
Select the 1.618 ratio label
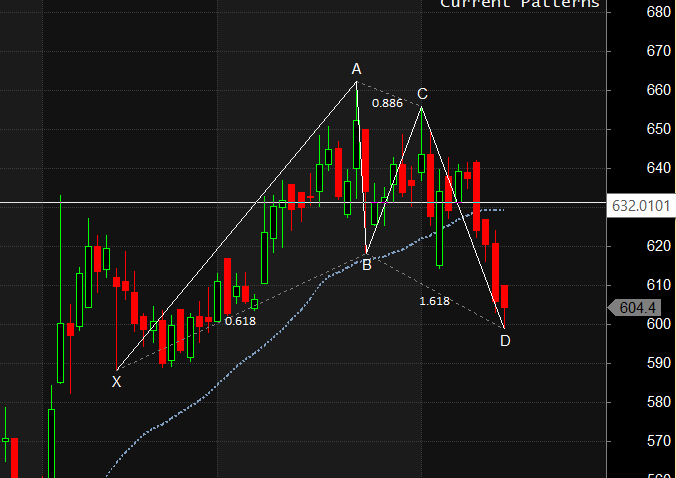tap(435, 301)
